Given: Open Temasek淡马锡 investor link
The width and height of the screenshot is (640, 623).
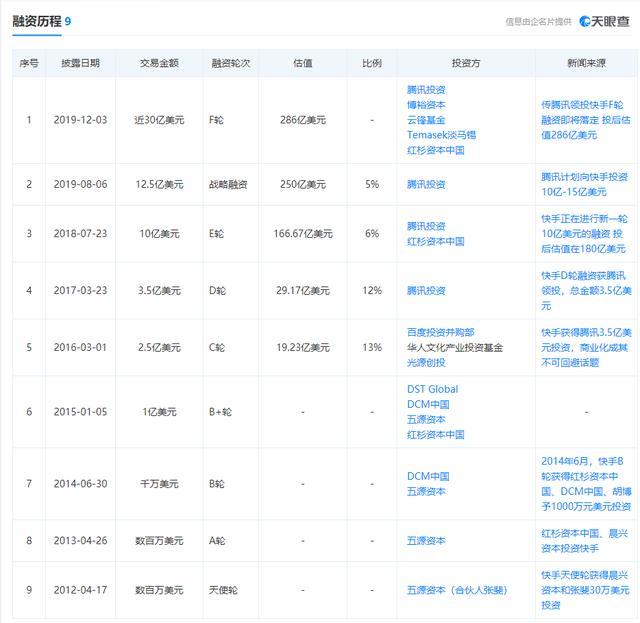Looking at the screenshot, I should coord(442,135).
